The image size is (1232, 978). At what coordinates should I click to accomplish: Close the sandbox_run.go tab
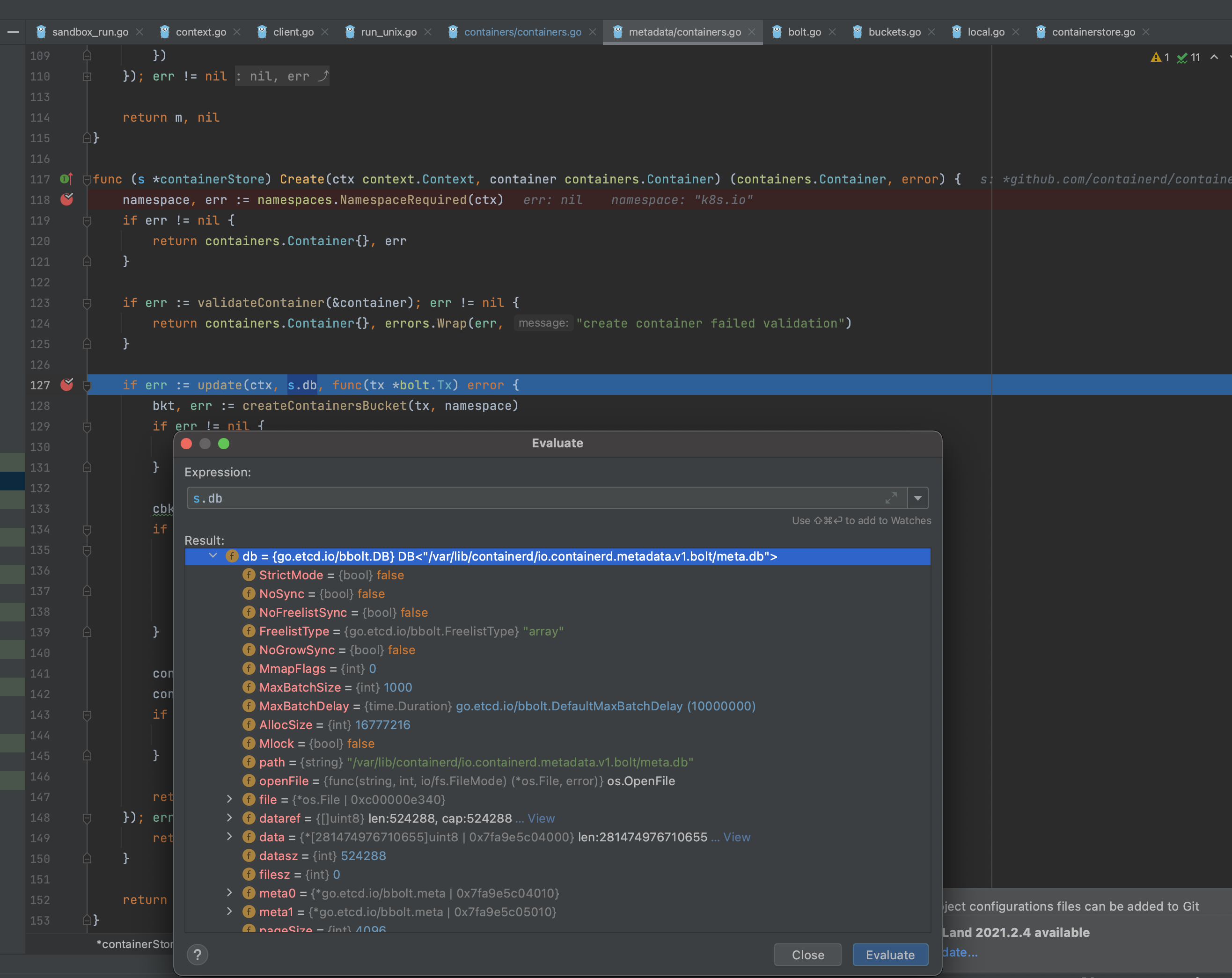click(x=139, y=32)
